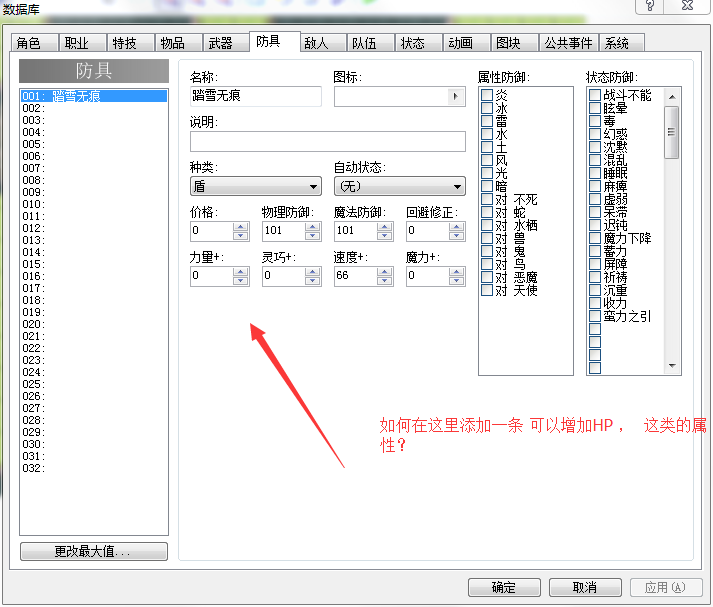Check the 毒 state defense checkbox

click(595, 121)
